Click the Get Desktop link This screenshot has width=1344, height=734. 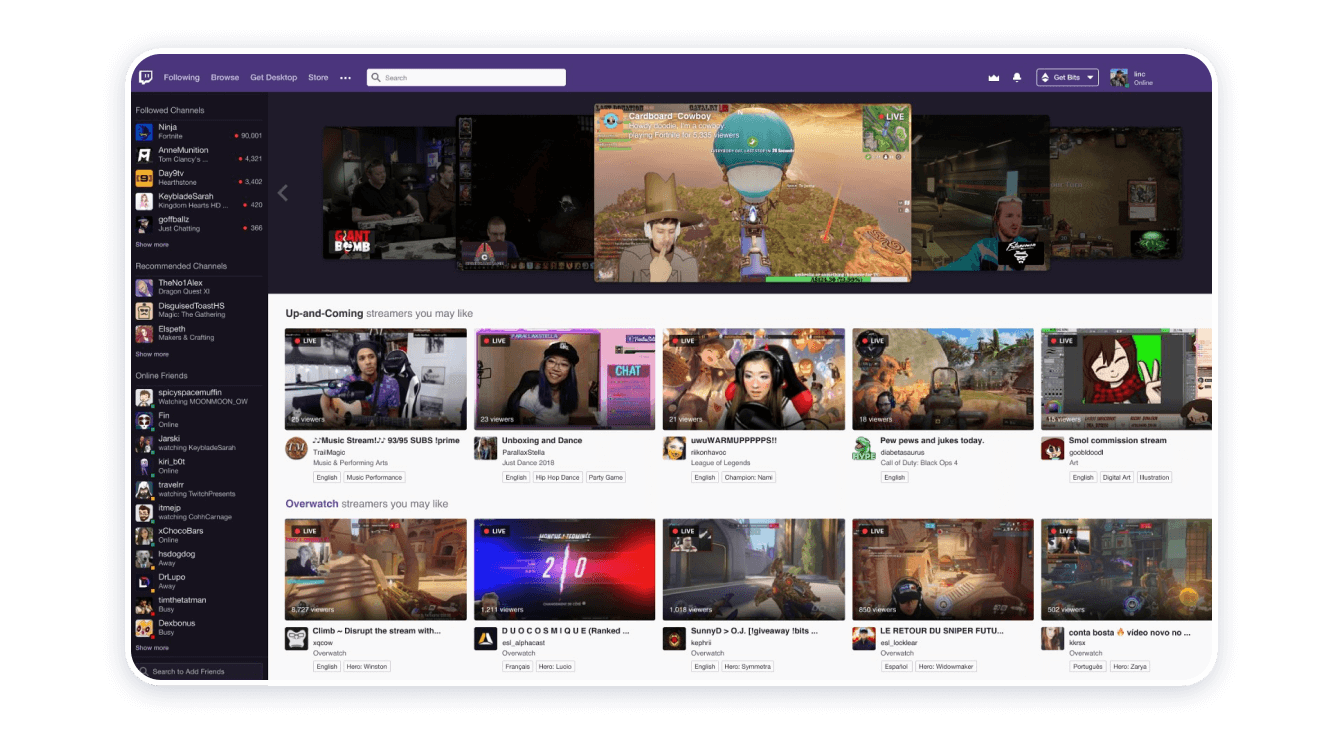pyautogui.click(x=273, y=78)
